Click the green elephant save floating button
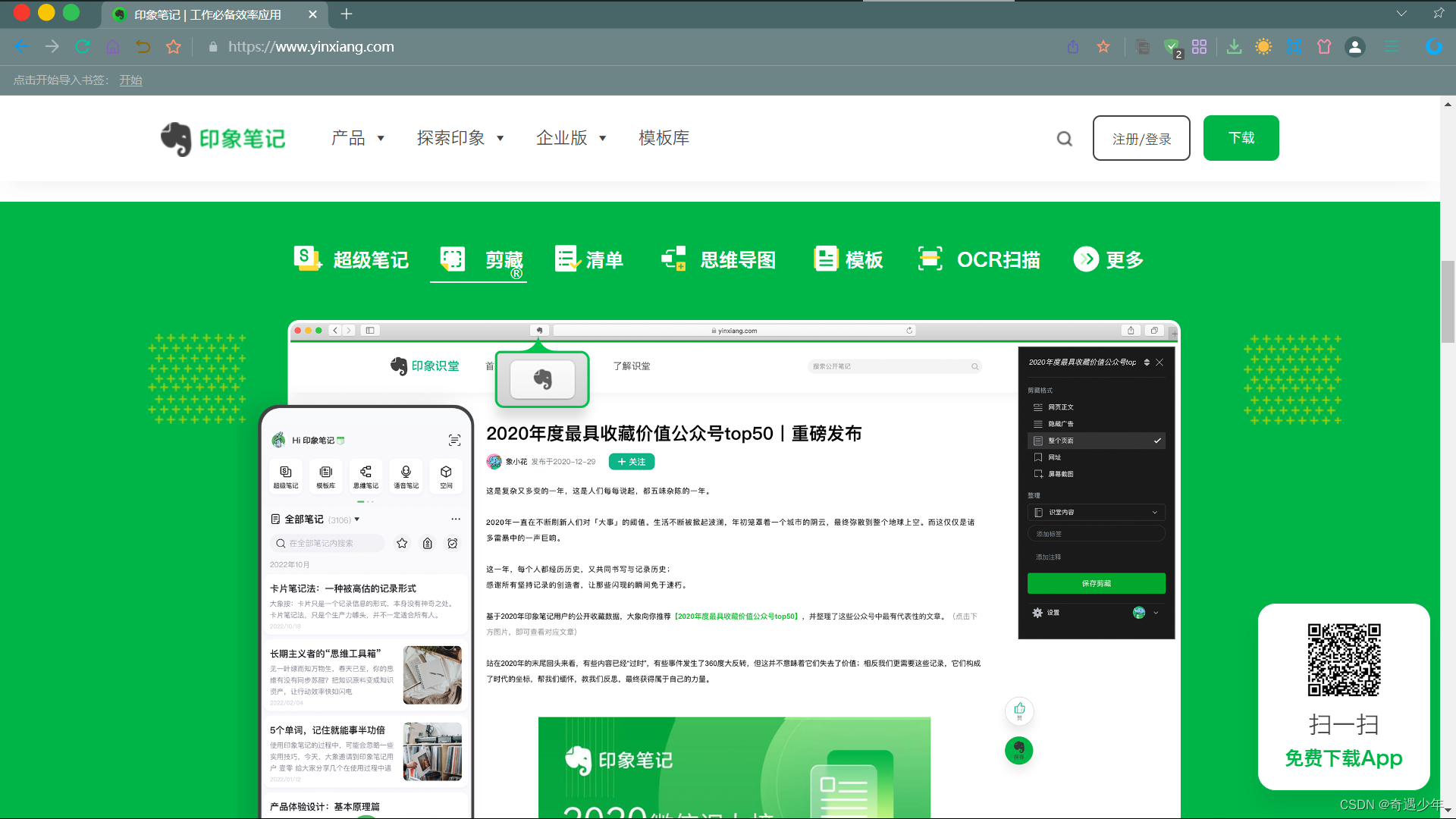Screen dimensions: 1456x819 [x=1019, y=750]
